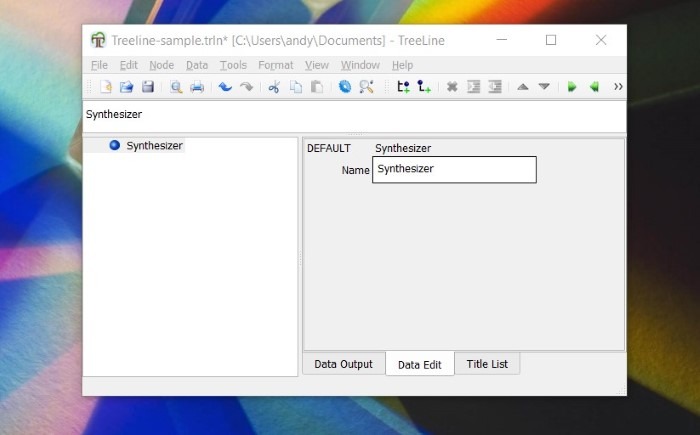Click the New File toolbar icon
The width and height of the screenshot is (700, 435).
tap(106, 87)
